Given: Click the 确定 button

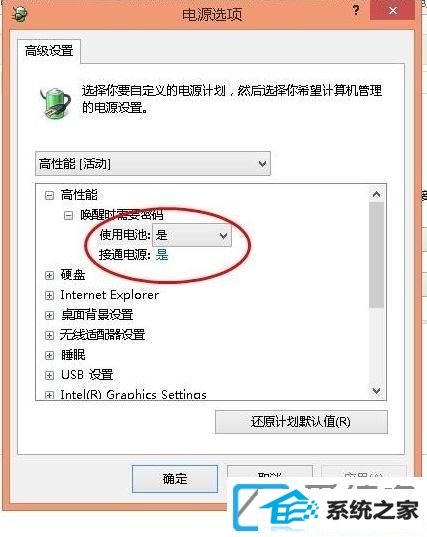Looking at the screenshot, I should click(x=175, y=478).
